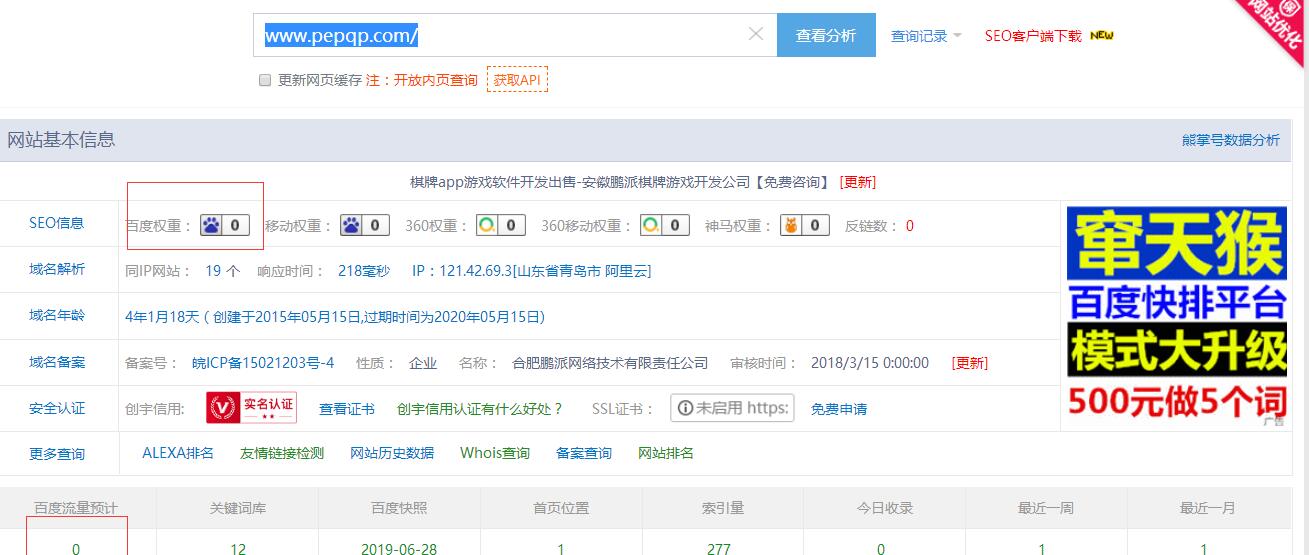Click the mobile weight paw badge

click(365, 225)
